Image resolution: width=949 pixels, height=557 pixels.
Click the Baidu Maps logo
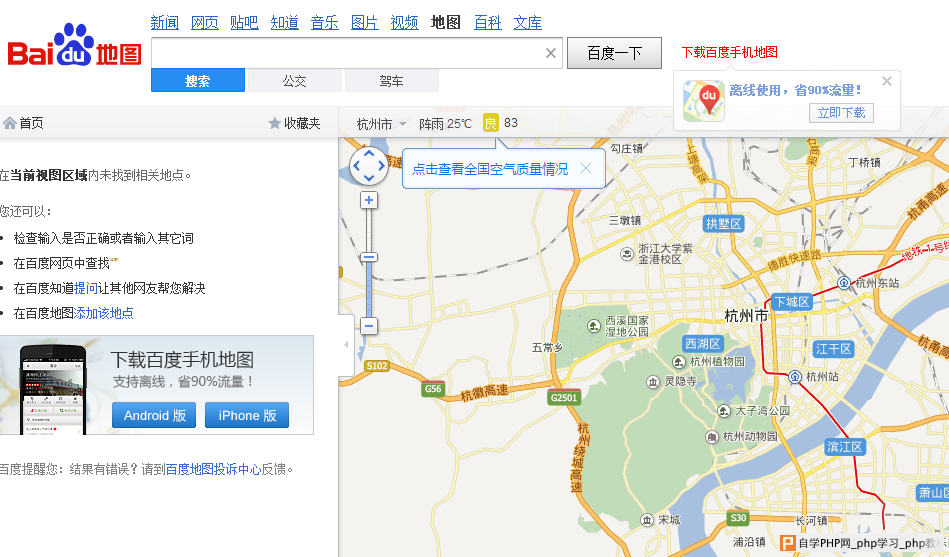pyautogui.click(x=74, y=46)
